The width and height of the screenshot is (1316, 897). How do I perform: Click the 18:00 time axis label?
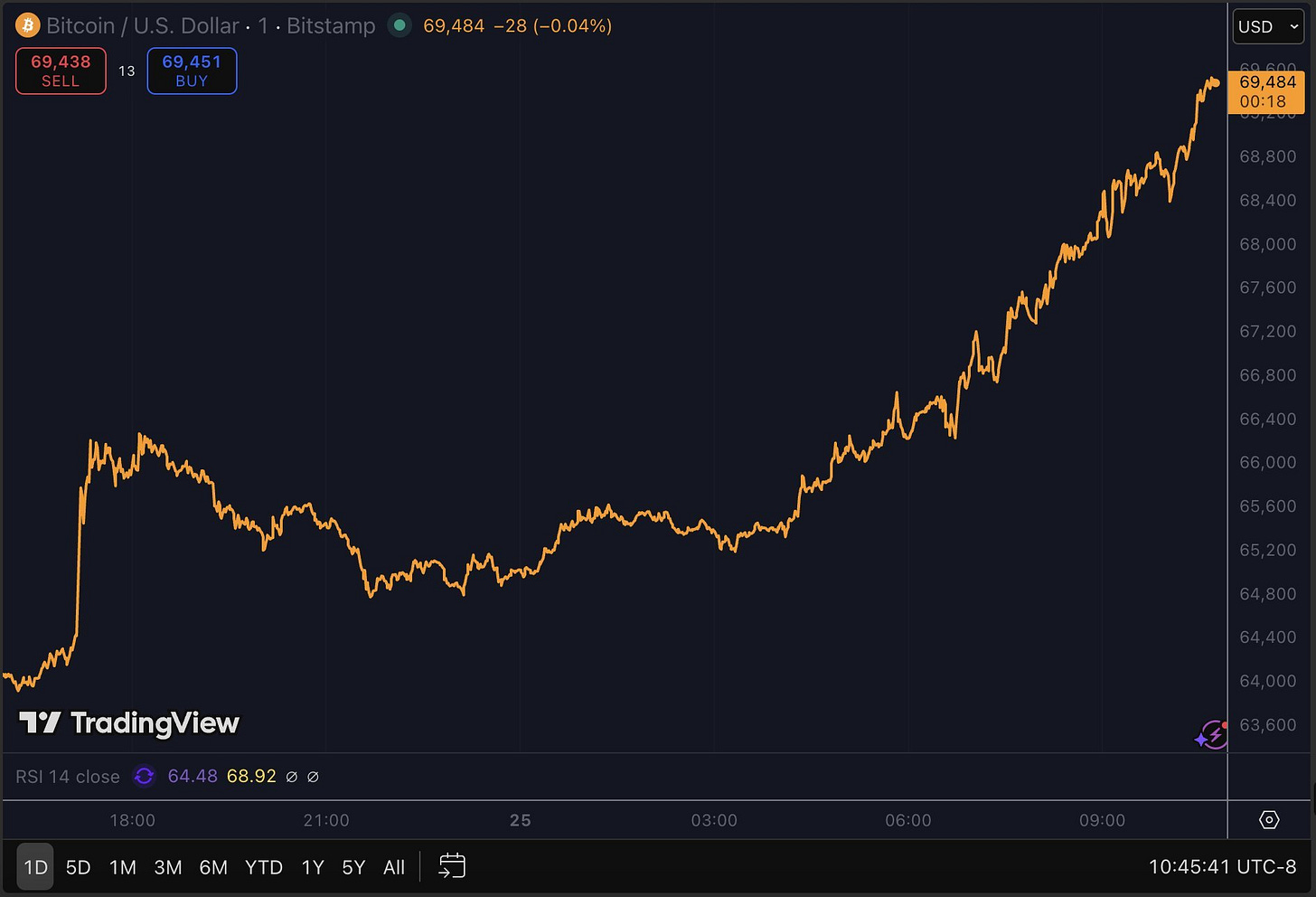(x=132, y=820)
